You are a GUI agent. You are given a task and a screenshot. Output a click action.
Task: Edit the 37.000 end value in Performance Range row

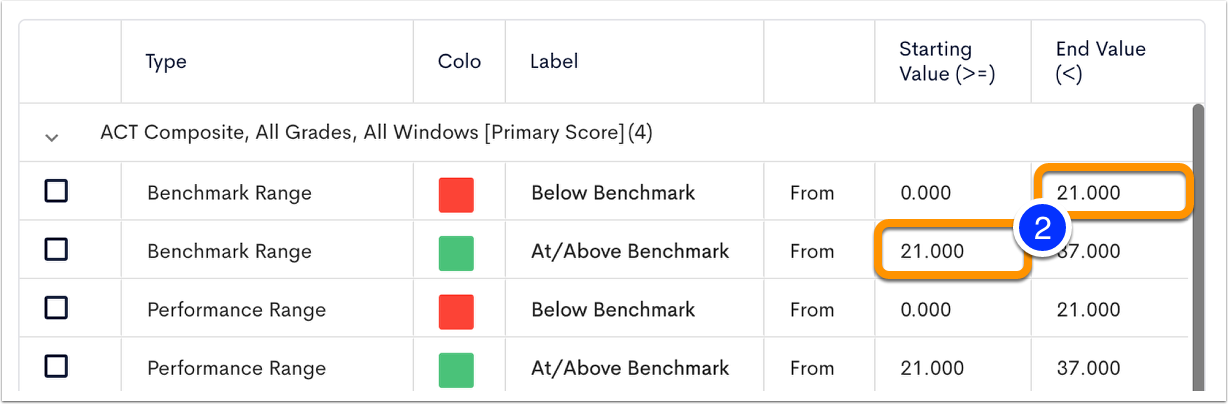tap(1088, 367)
